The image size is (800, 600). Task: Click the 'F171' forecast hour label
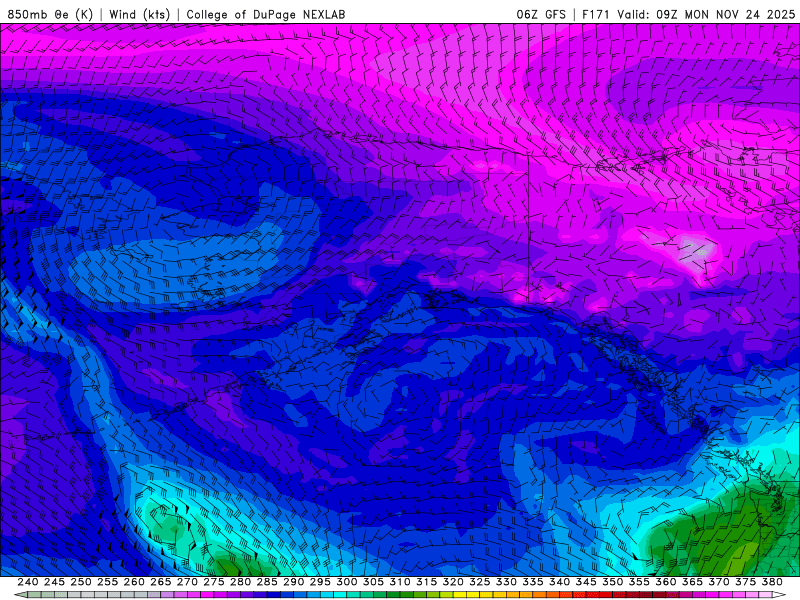pos(596,14)
